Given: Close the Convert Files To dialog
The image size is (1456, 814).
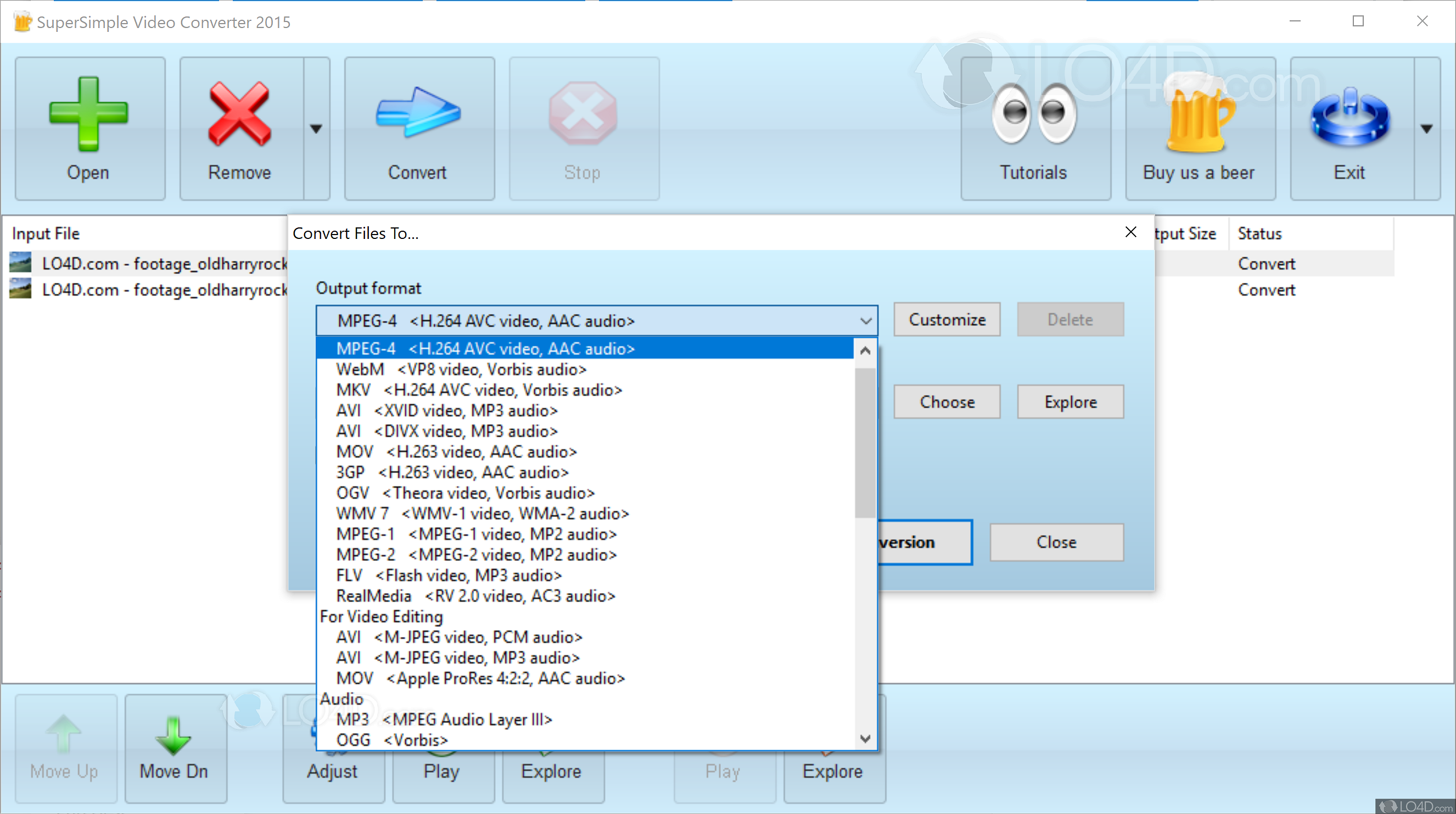Looking at the screenshot, I should (x=1130, y=232).
